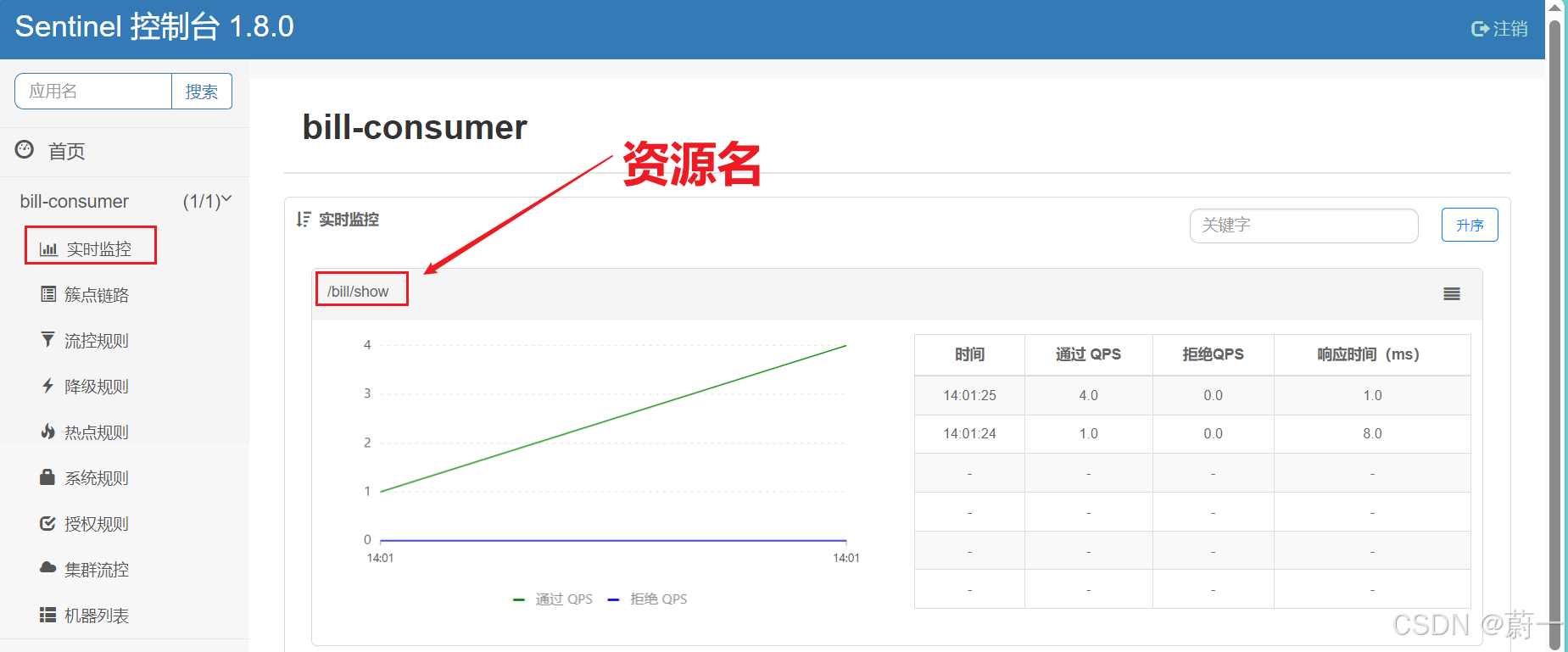
Task: Click the cloud icon for 集群流控
Action: click(47, 568)
